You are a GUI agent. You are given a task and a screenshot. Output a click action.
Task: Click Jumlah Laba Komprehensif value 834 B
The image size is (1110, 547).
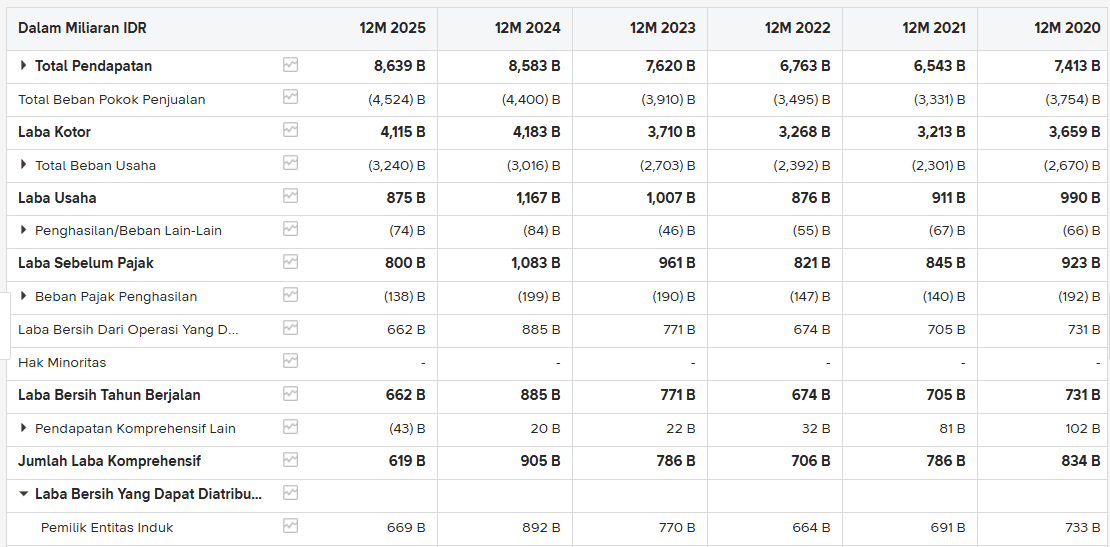point(1080,461)
